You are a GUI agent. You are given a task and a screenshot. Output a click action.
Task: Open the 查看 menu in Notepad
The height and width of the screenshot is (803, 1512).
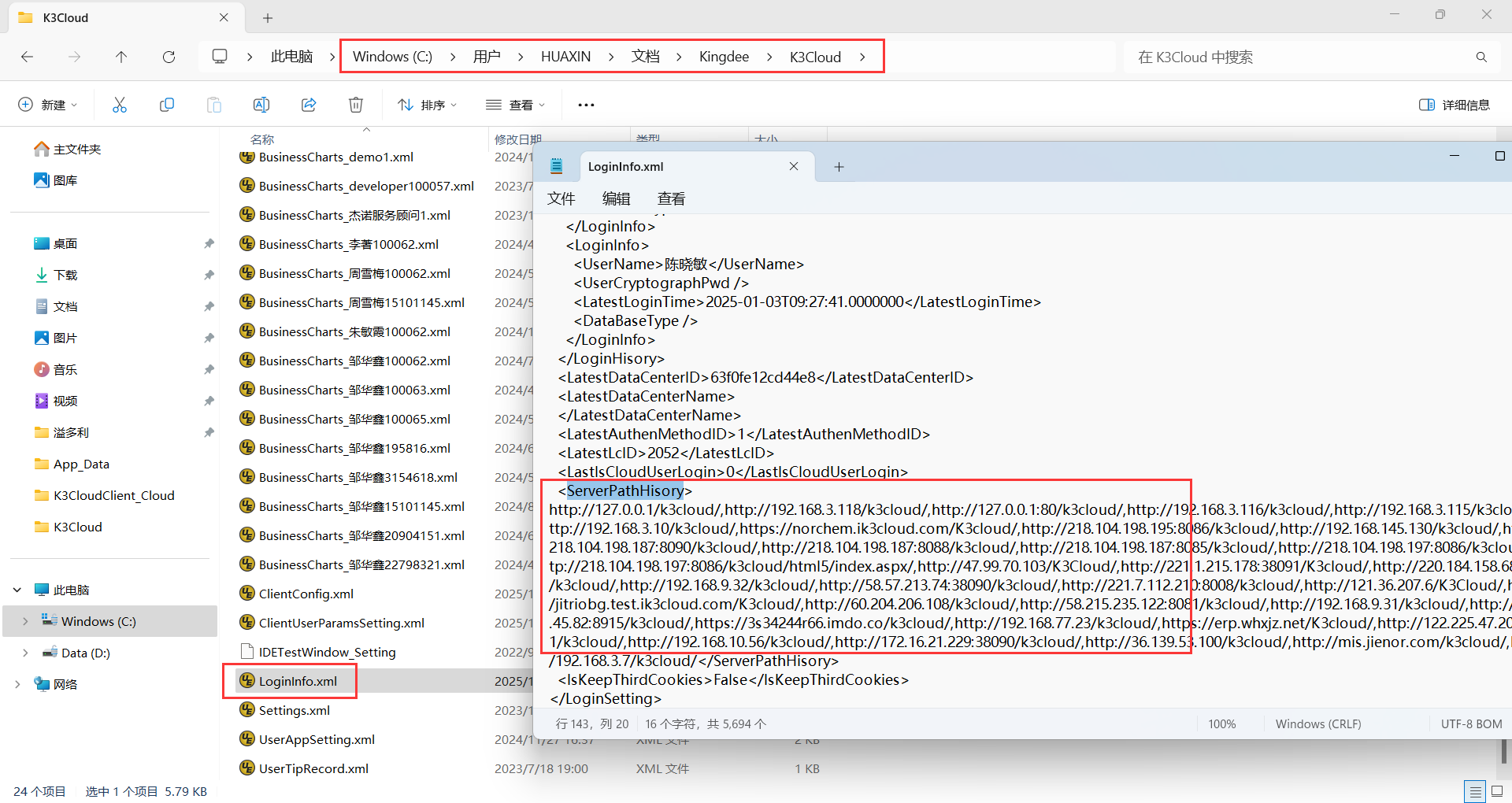coord(672,198)
